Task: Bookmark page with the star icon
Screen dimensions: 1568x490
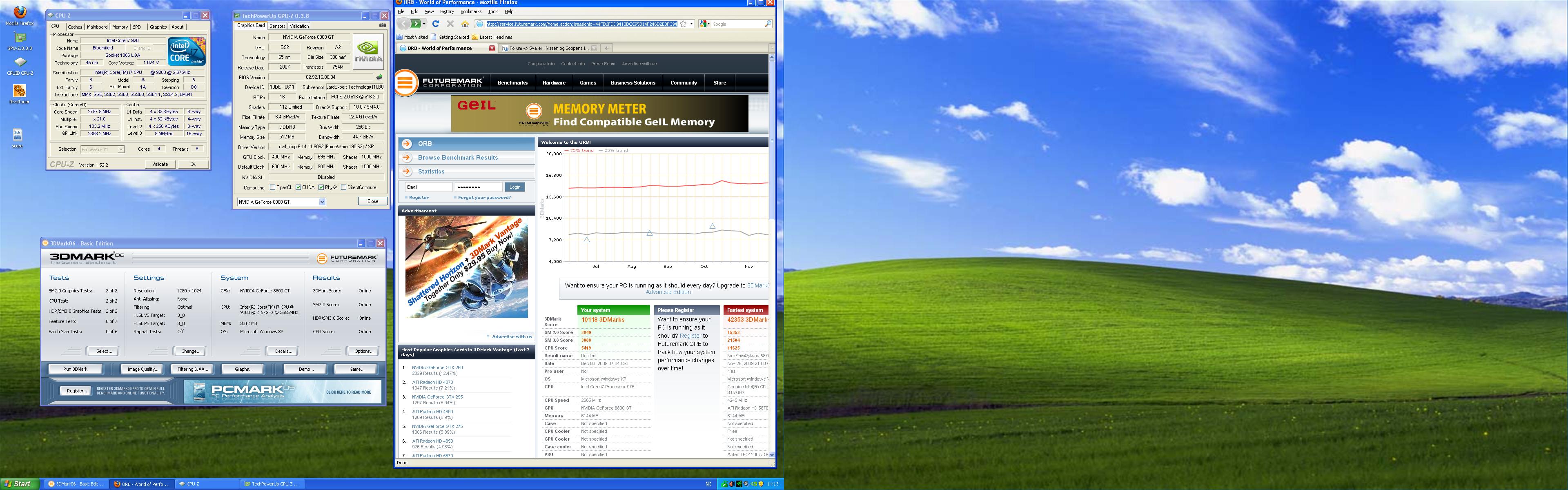Action: pyautogui.click(x=684, y=24)
